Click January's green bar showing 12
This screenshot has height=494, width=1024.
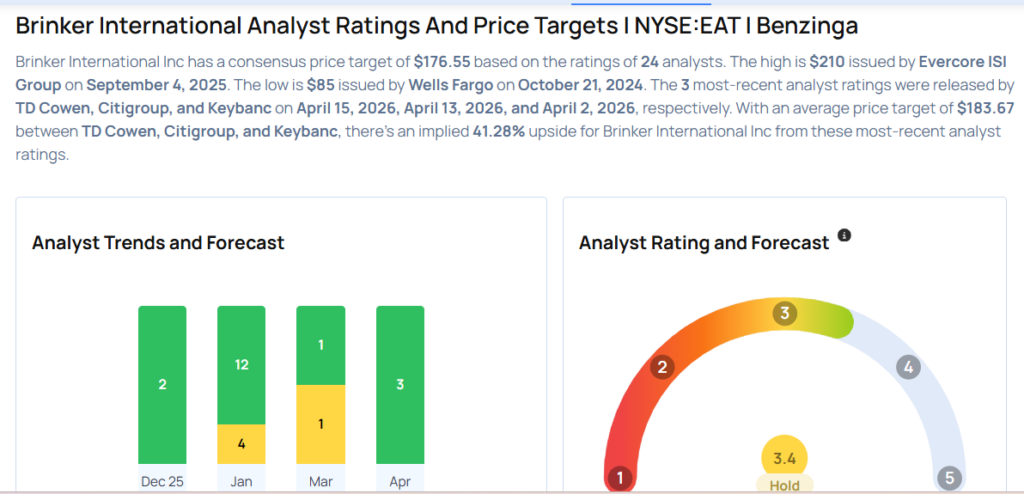[x=241, y=364]
